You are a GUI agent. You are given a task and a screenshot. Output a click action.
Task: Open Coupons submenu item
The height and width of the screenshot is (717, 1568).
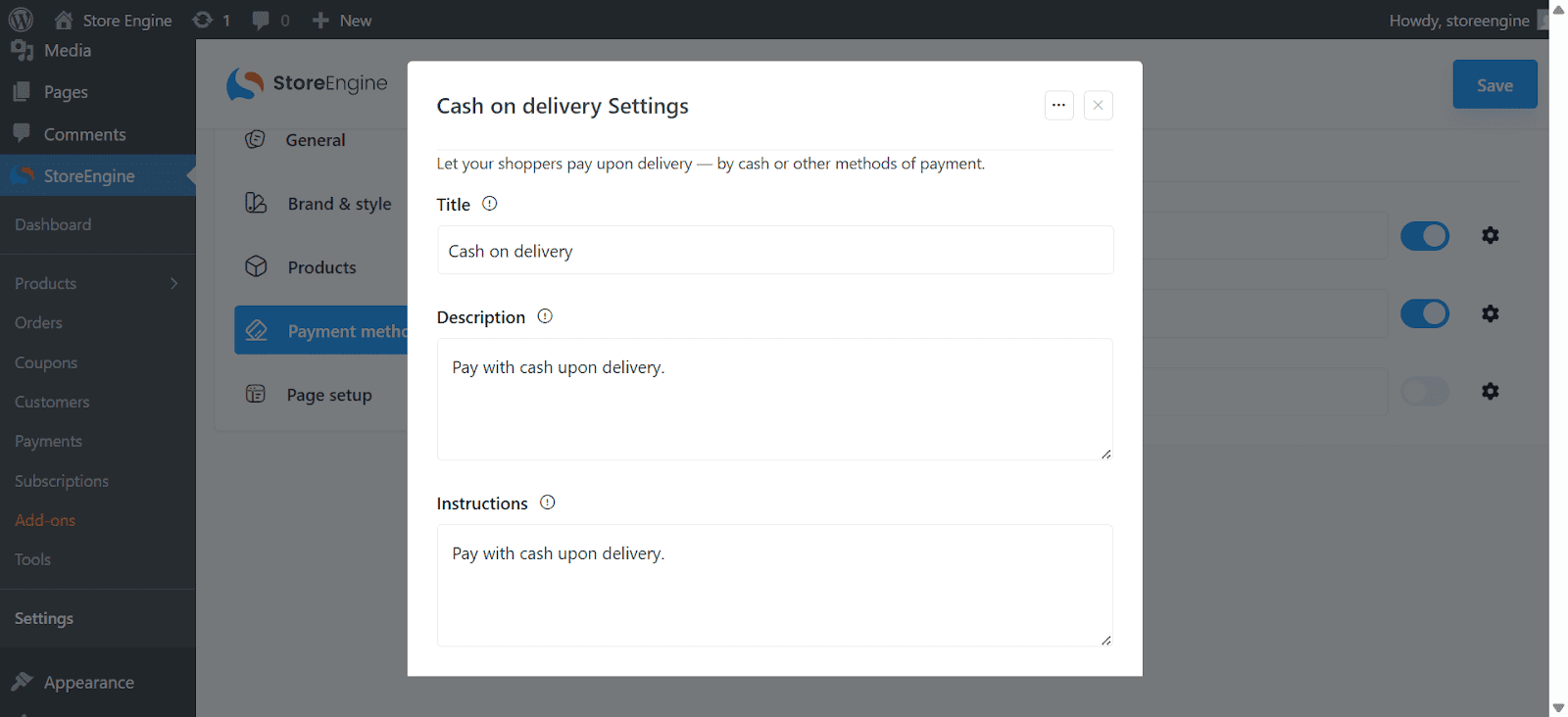(46, 362)
